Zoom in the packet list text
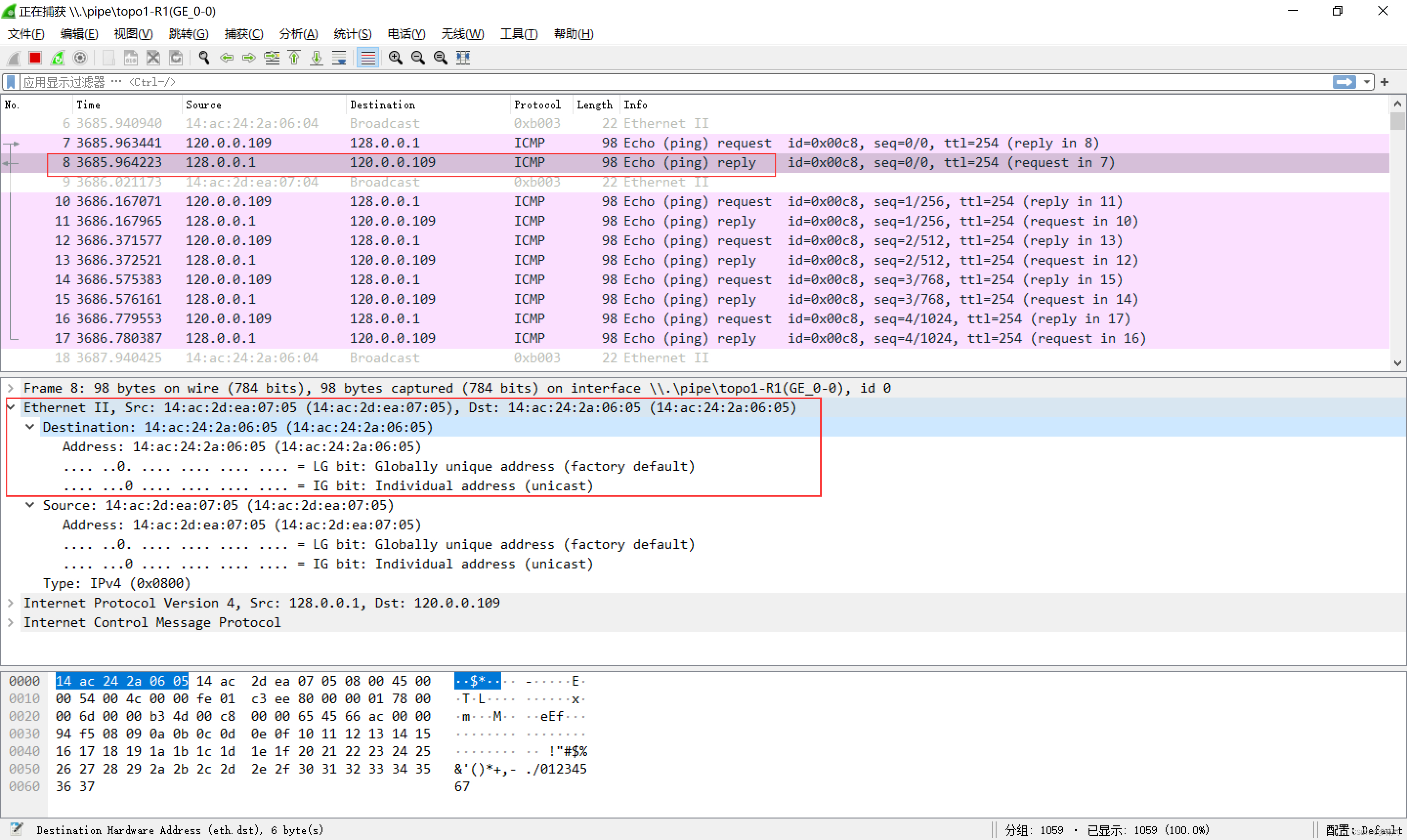This screenshot has width=1407, height=840. [395, 58]
